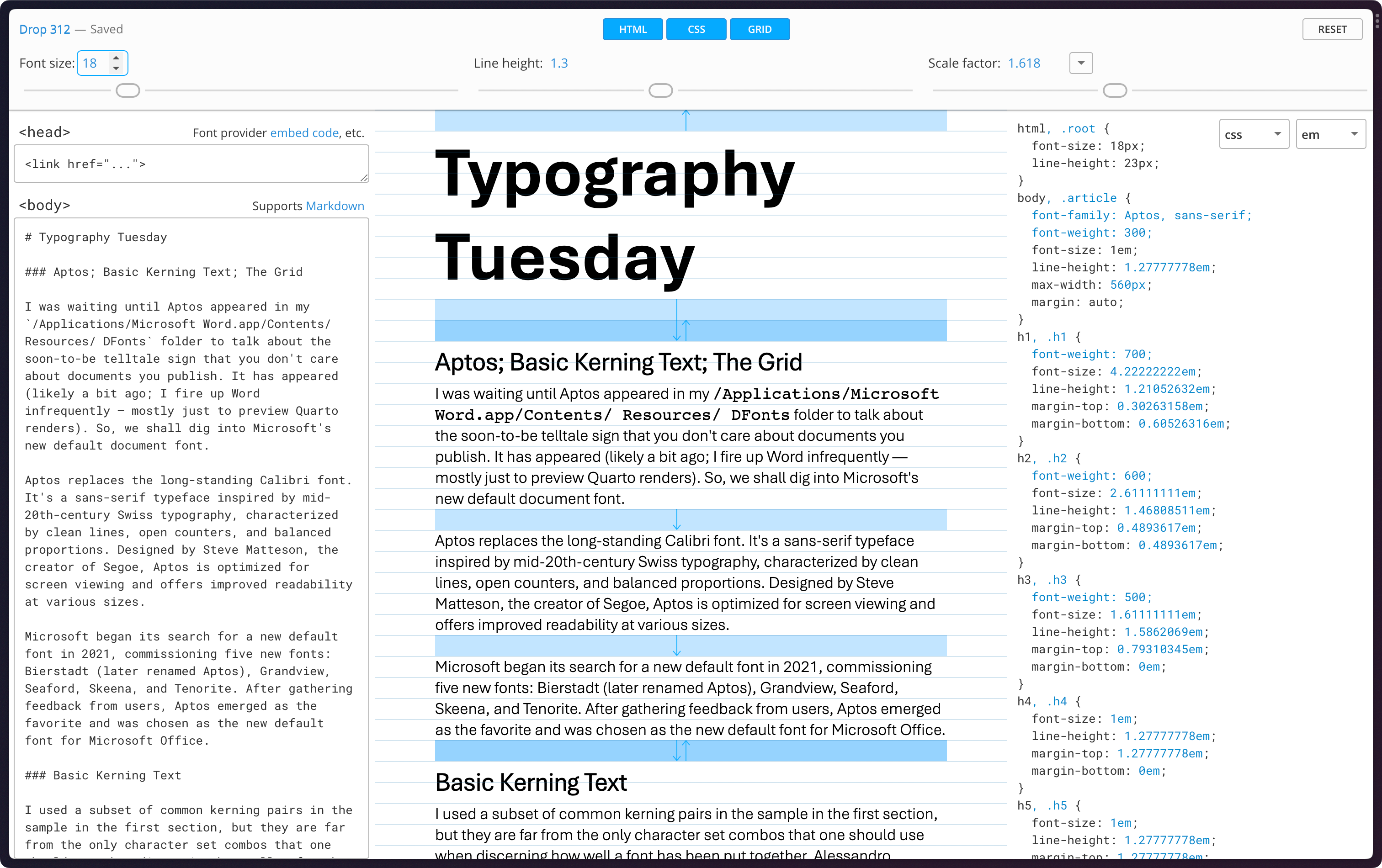Toggle the HTML panel button
This screenshot has height=868, width=1382.
633,29
